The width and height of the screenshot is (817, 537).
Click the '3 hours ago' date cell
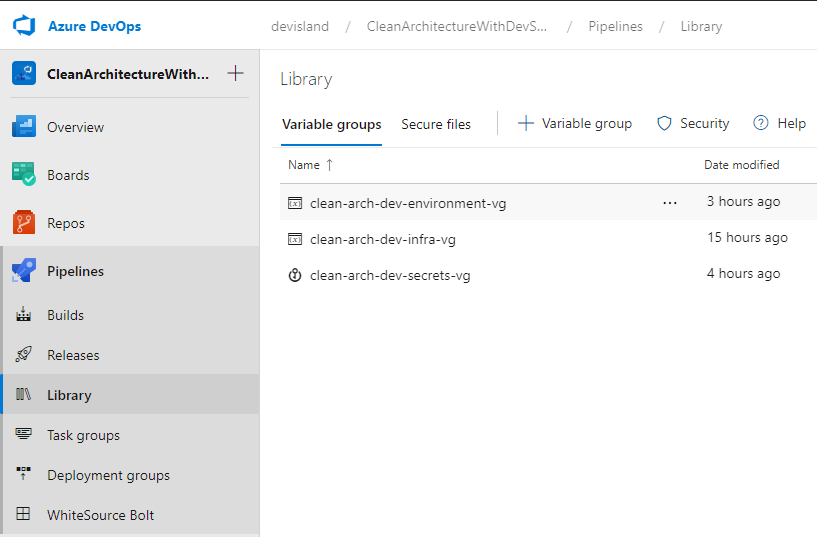(x=744, y=202)
